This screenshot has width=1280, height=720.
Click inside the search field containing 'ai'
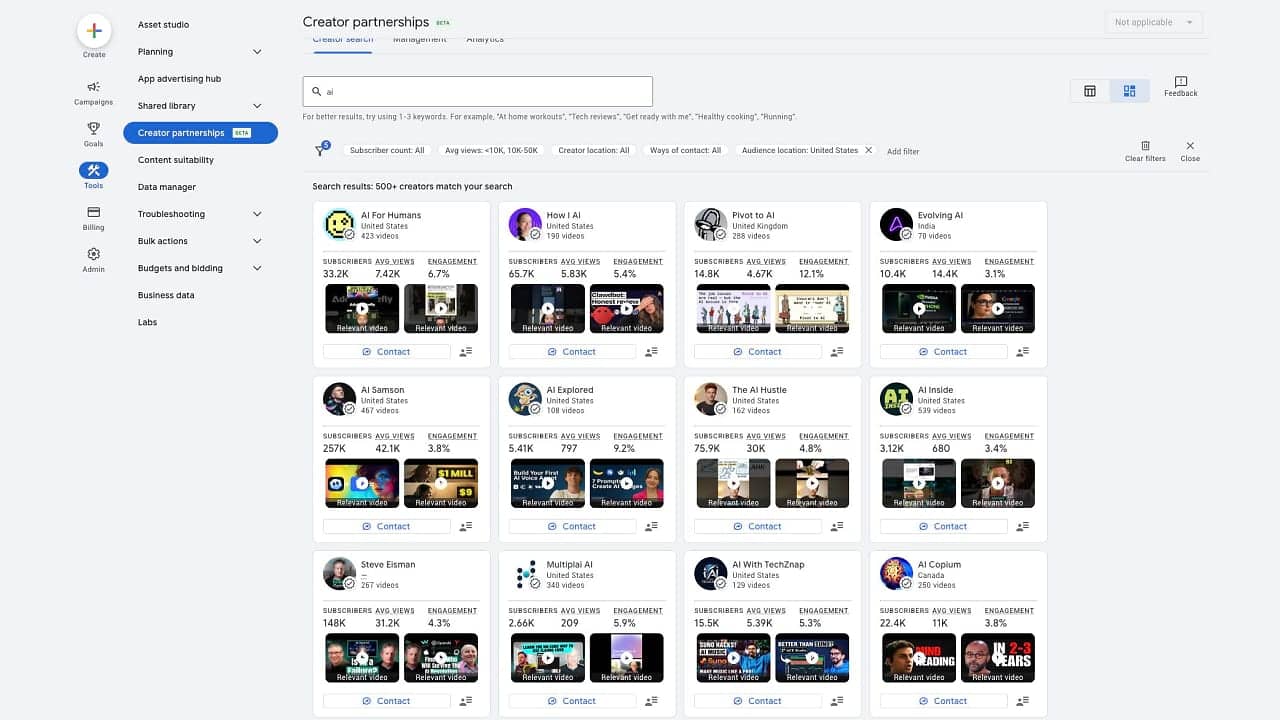[477, 91]
